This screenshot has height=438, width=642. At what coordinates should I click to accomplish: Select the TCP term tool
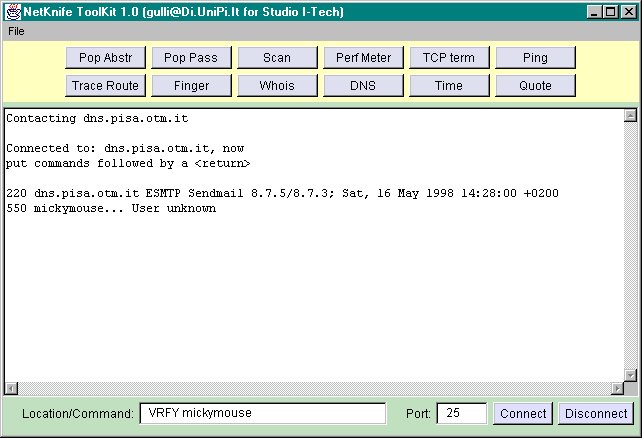449,58
